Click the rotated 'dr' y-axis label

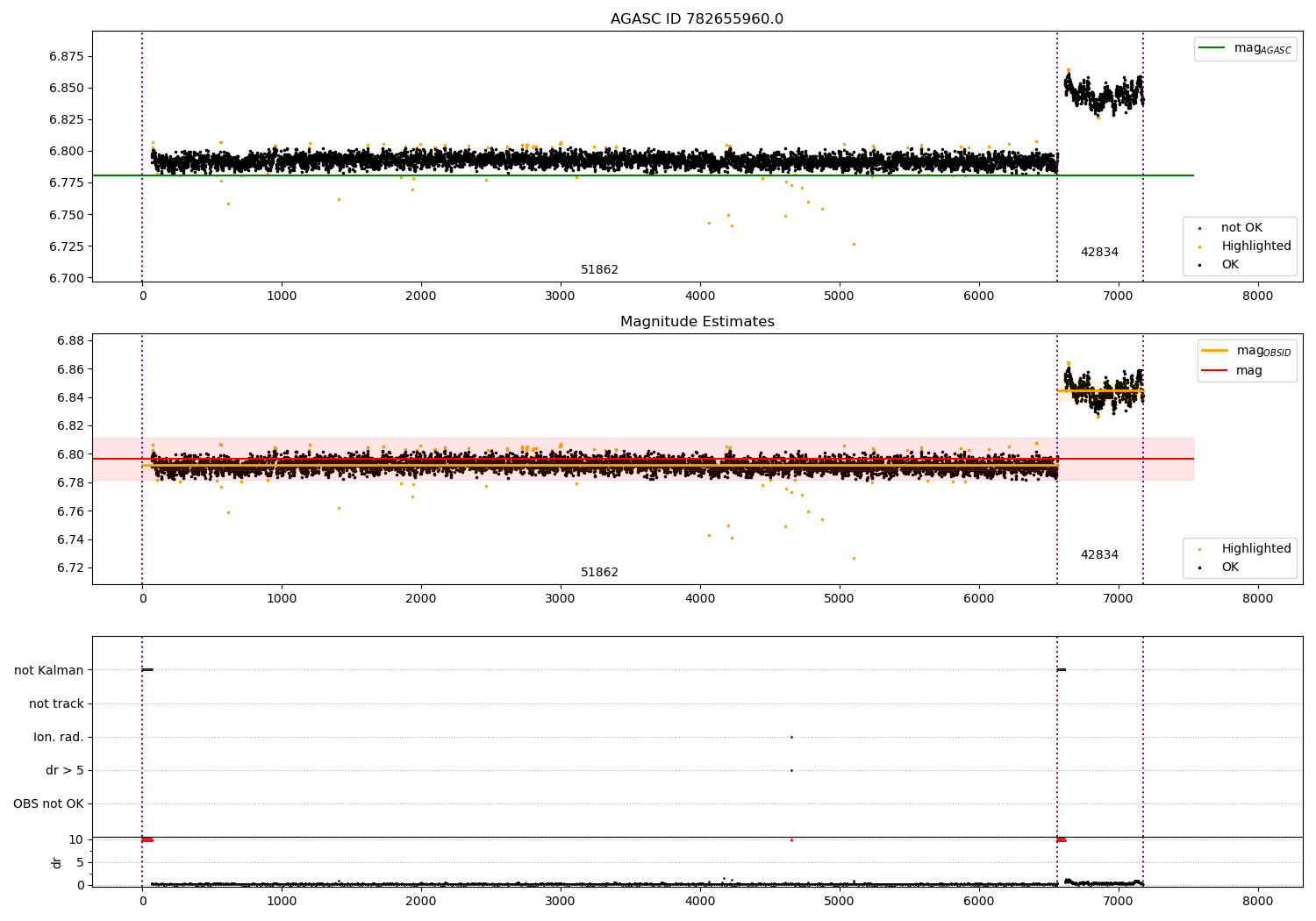click(57, 862)
